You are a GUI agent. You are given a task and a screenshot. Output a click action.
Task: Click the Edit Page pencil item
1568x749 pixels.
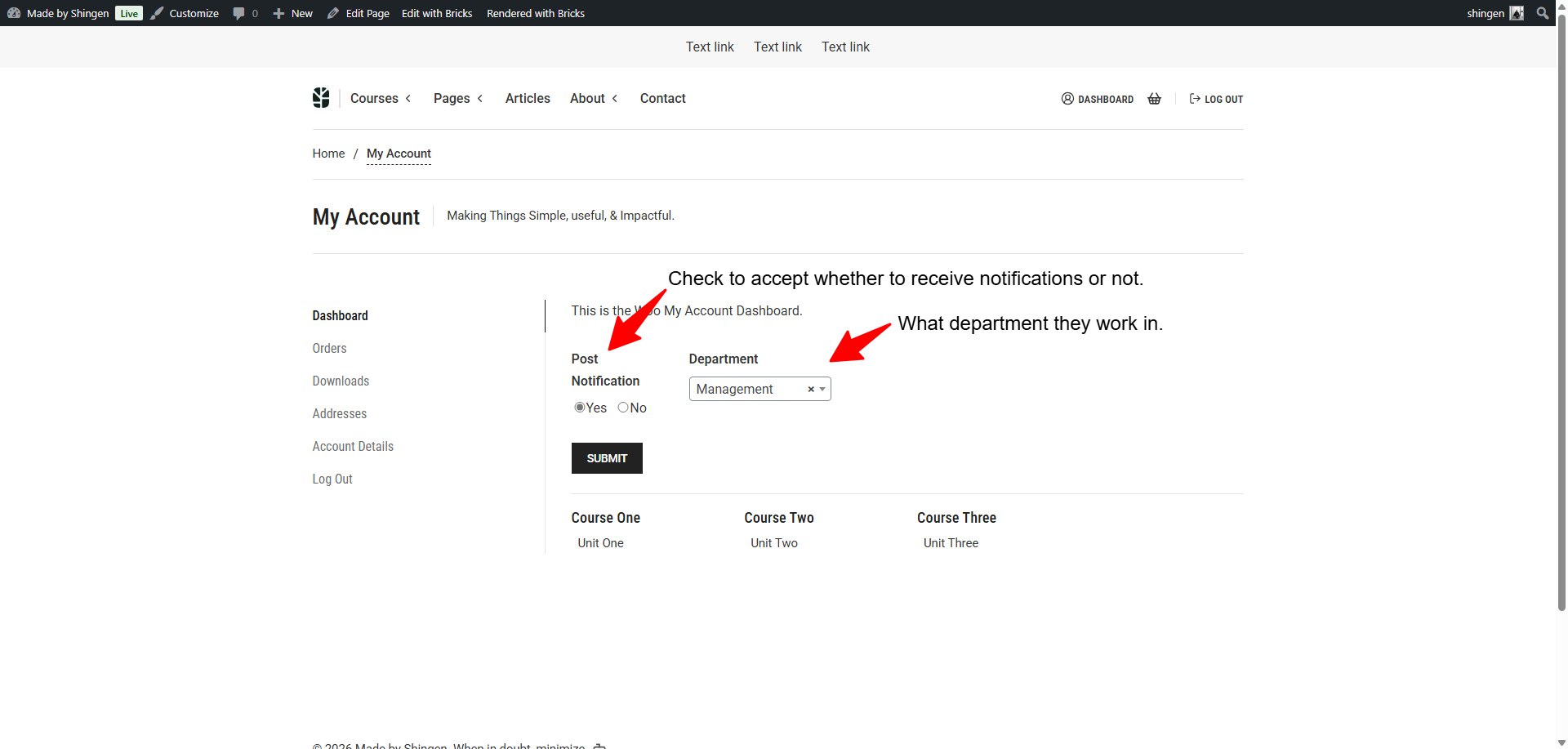[x=359, y=13]
